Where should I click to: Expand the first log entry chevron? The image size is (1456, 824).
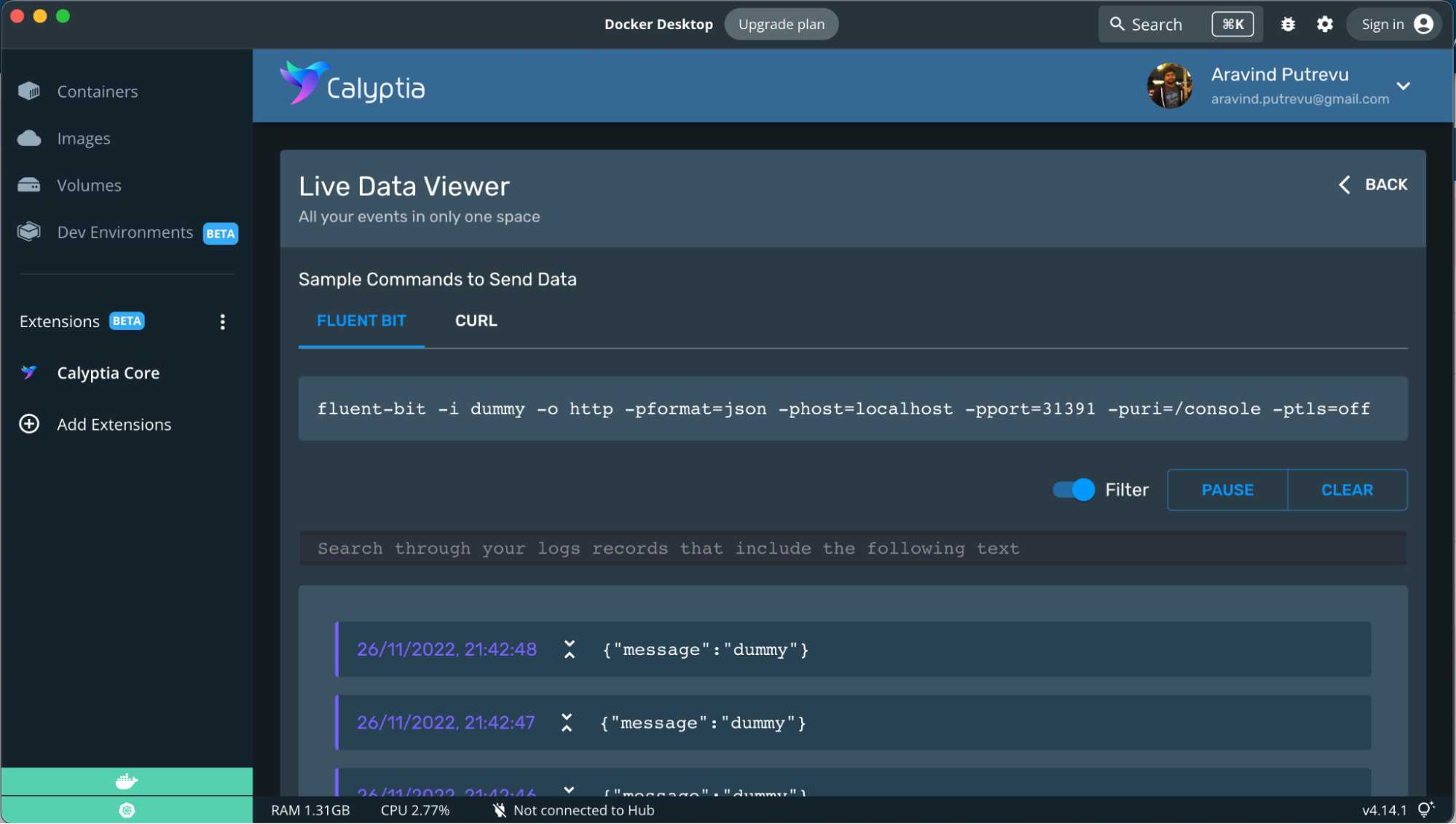point(567,649)
